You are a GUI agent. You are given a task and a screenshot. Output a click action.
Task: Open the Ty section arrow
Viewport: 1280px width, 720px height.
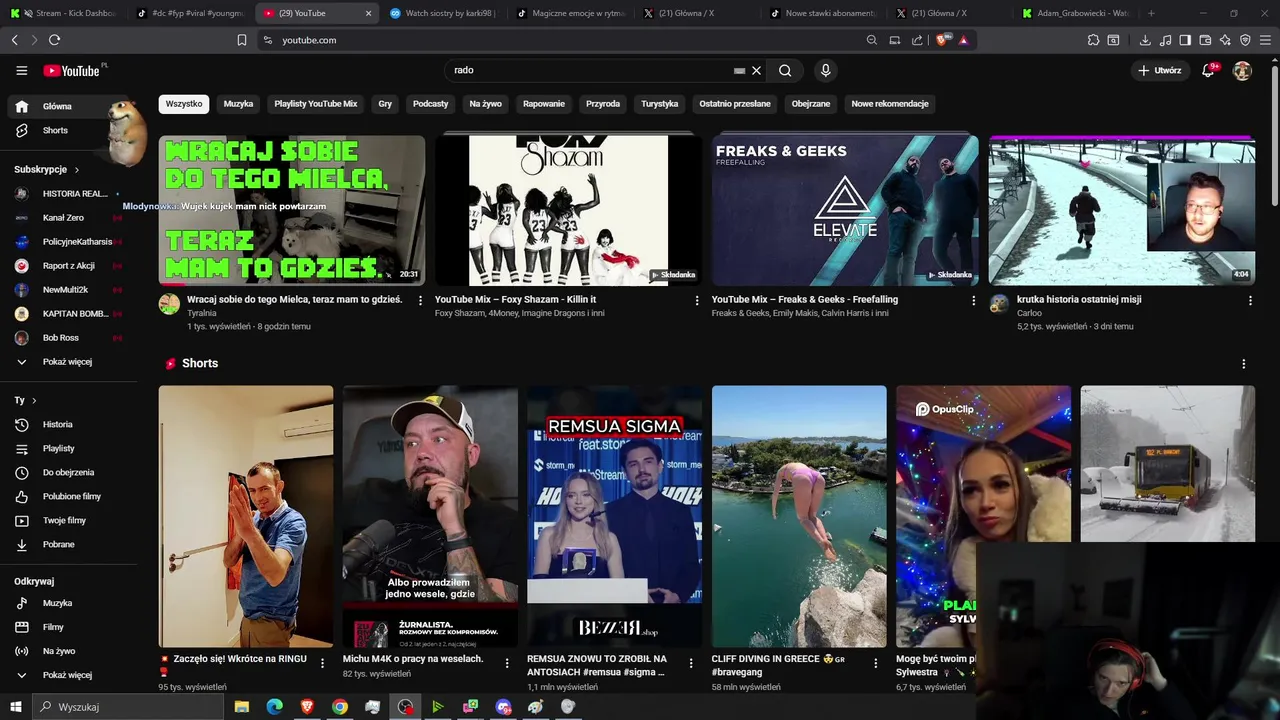coord(34,400)
